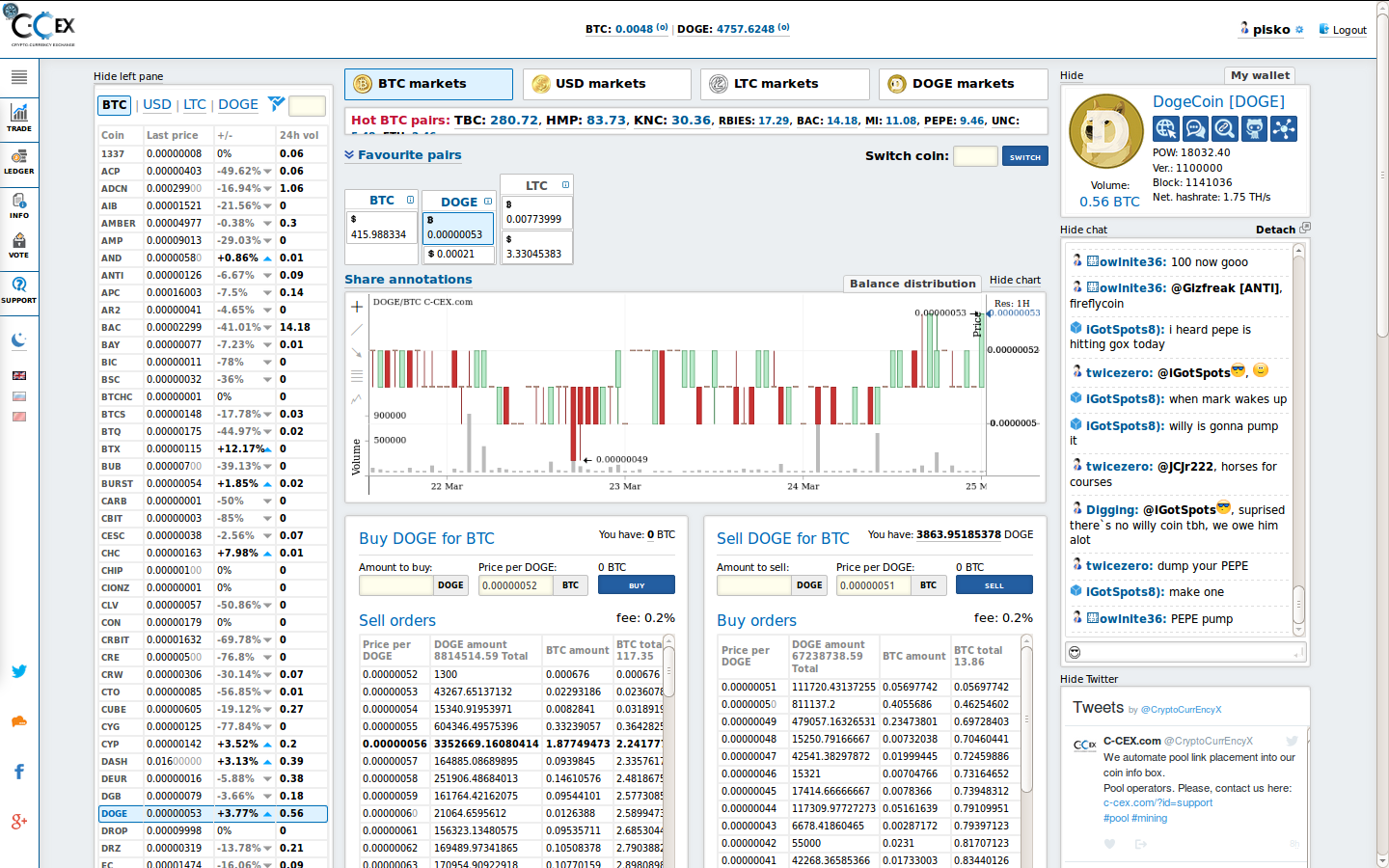
Task: Open the My wallet tab
Action: click(x=1260, y=75)
